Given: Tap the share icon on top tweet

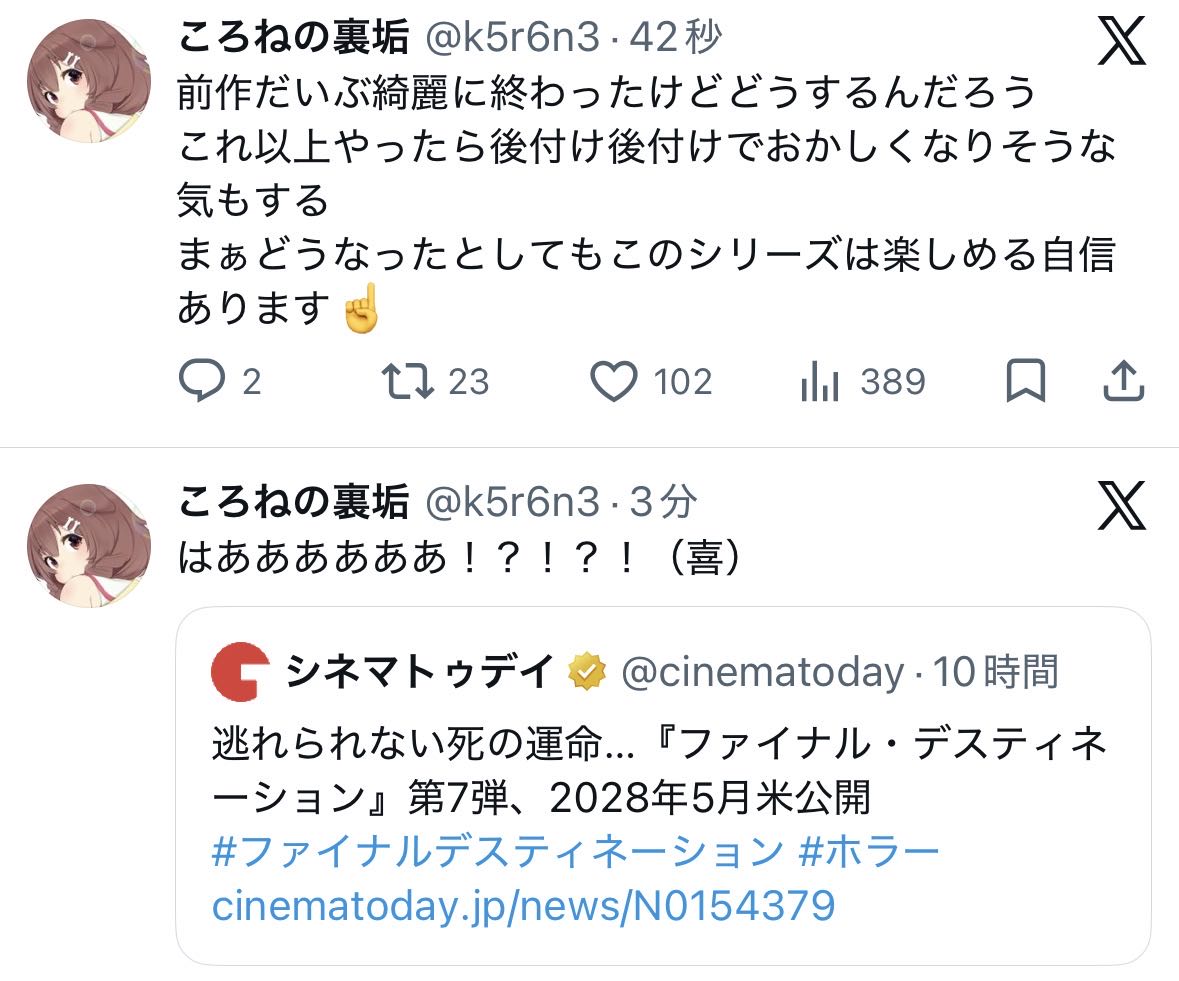Looking at the screenshot, I should click(x=1122, y=382).
